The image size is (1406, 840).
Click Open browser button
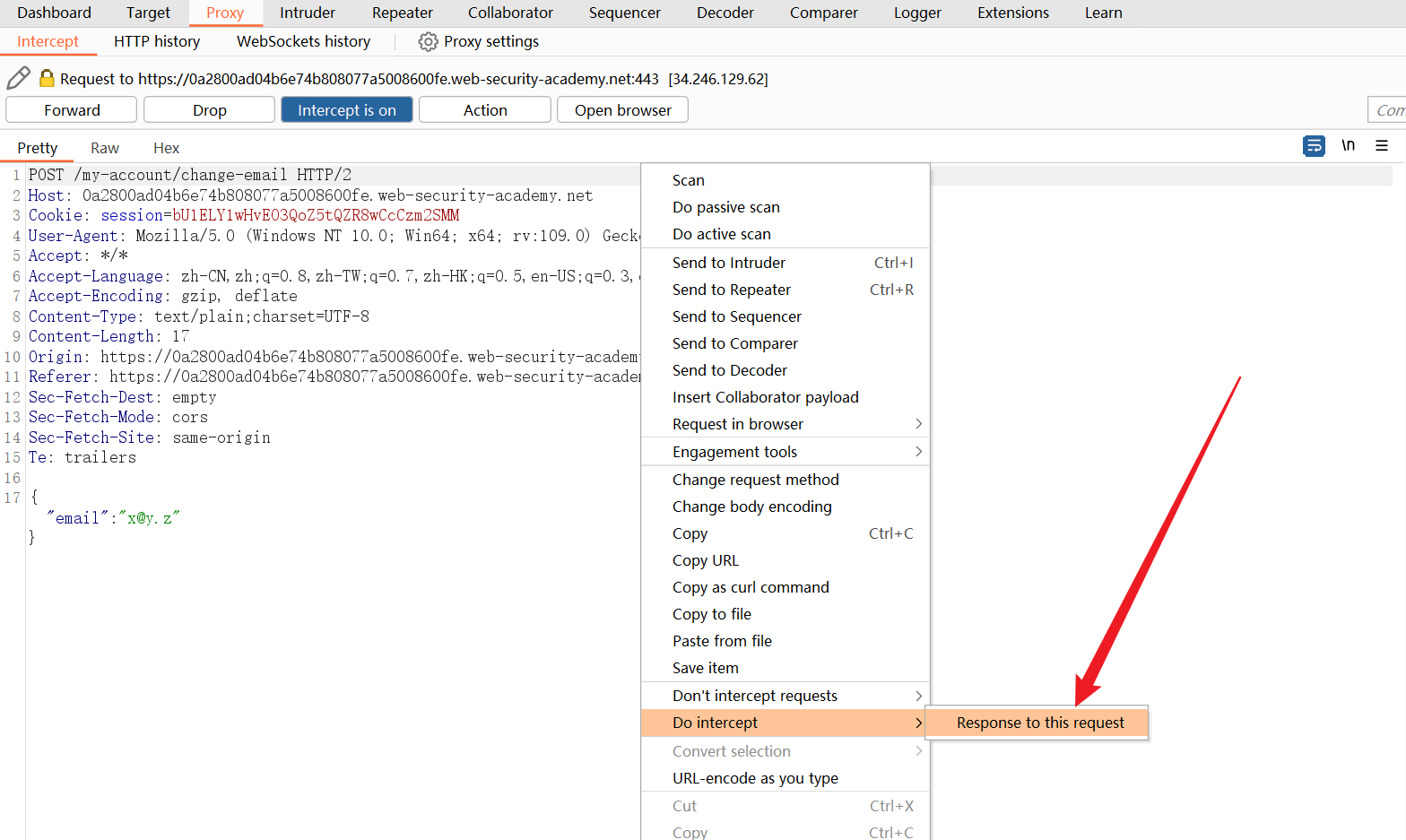(x=622, y=110)
